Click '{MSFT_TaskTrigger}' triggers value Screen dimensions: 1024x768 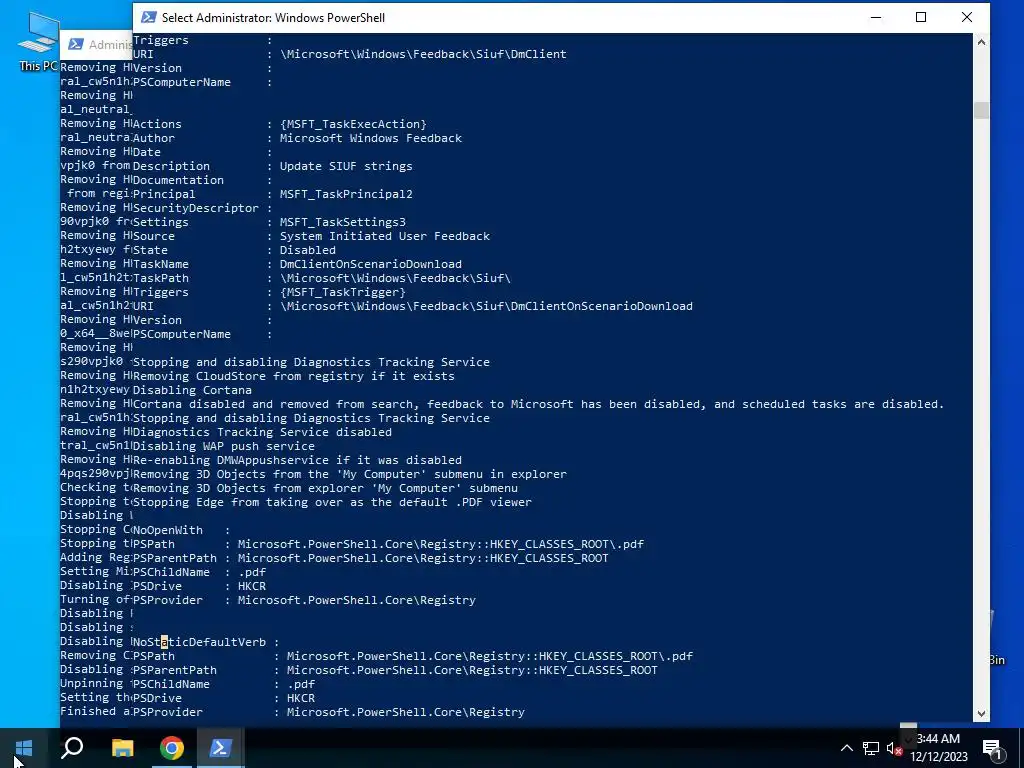point(342,292)
